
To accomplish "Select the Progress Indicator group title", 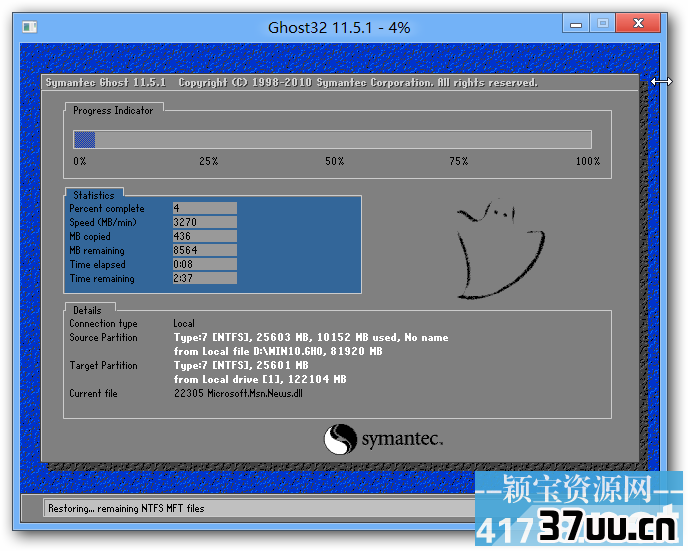I will [113, 111].
